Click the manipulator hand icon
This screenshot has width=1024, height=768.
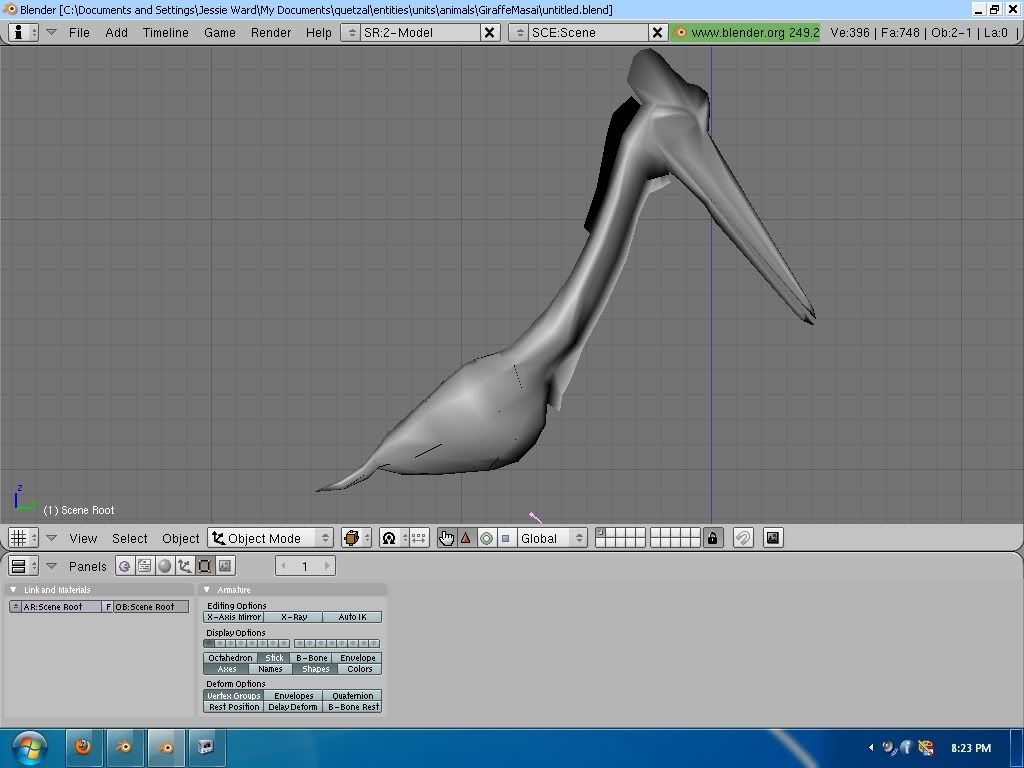pos(446,538)
